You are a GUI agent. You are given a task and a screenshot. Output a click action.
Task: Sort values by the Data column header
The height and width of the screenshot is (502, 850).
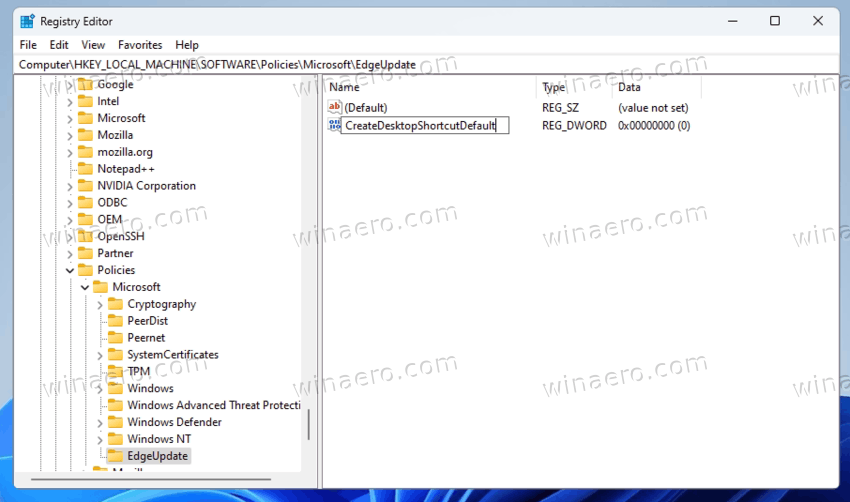[658, 87]
